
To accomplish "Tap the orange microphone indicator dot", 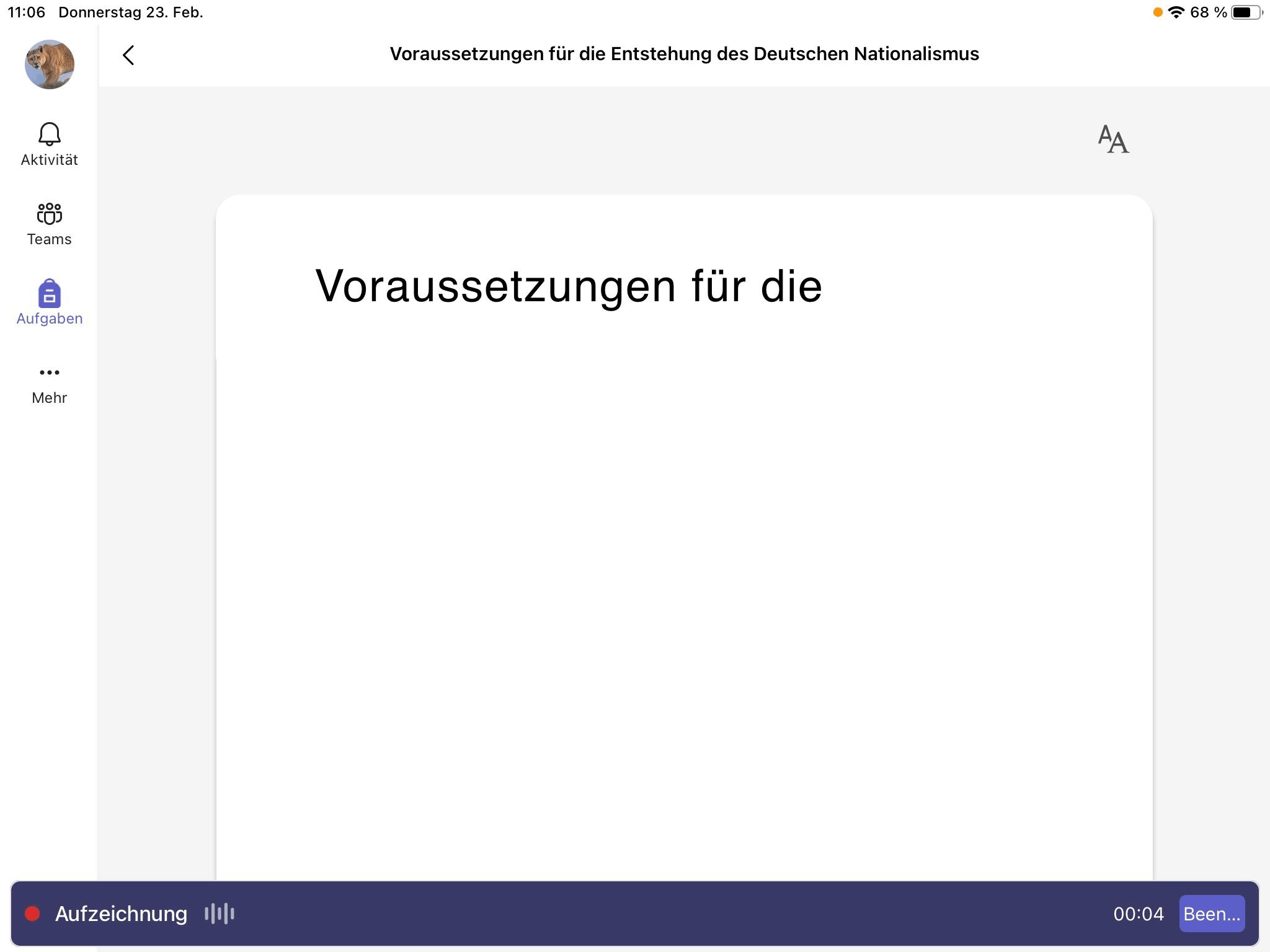I will (x=1157, y=12).
